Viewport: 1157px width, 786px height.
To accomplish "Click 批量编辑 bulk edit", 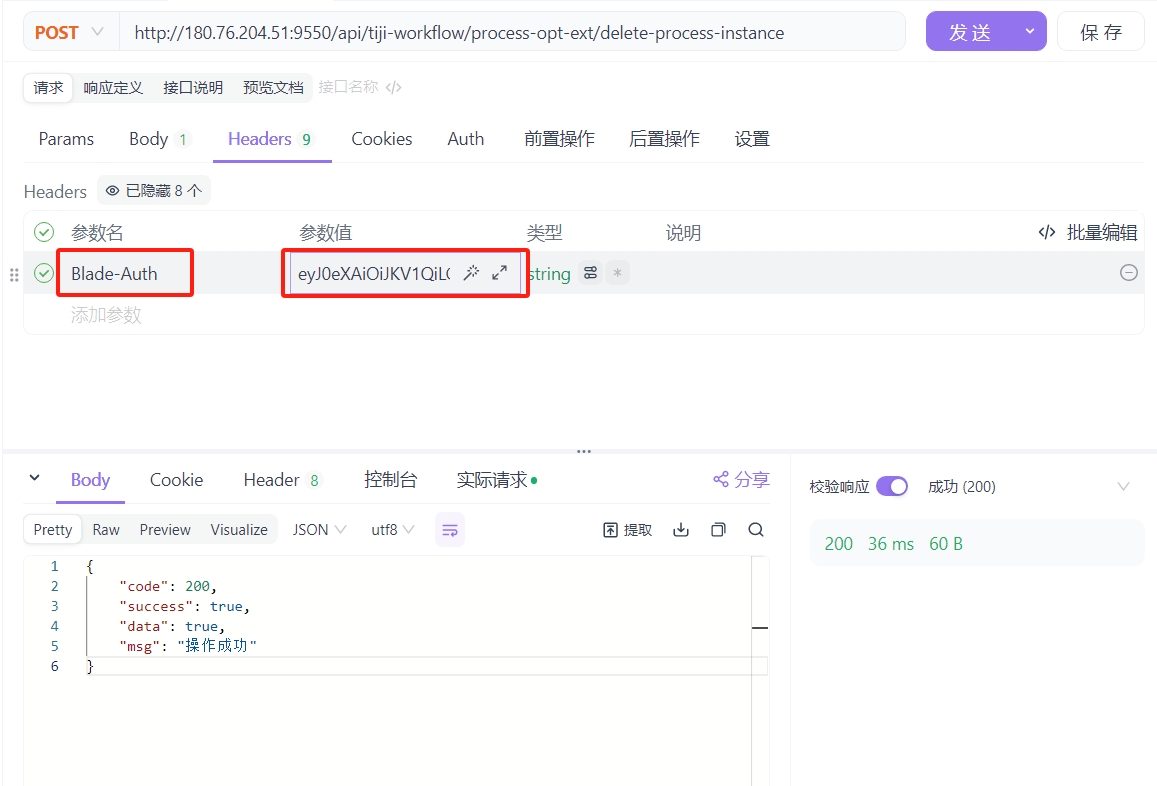I will coord(1088,232).
